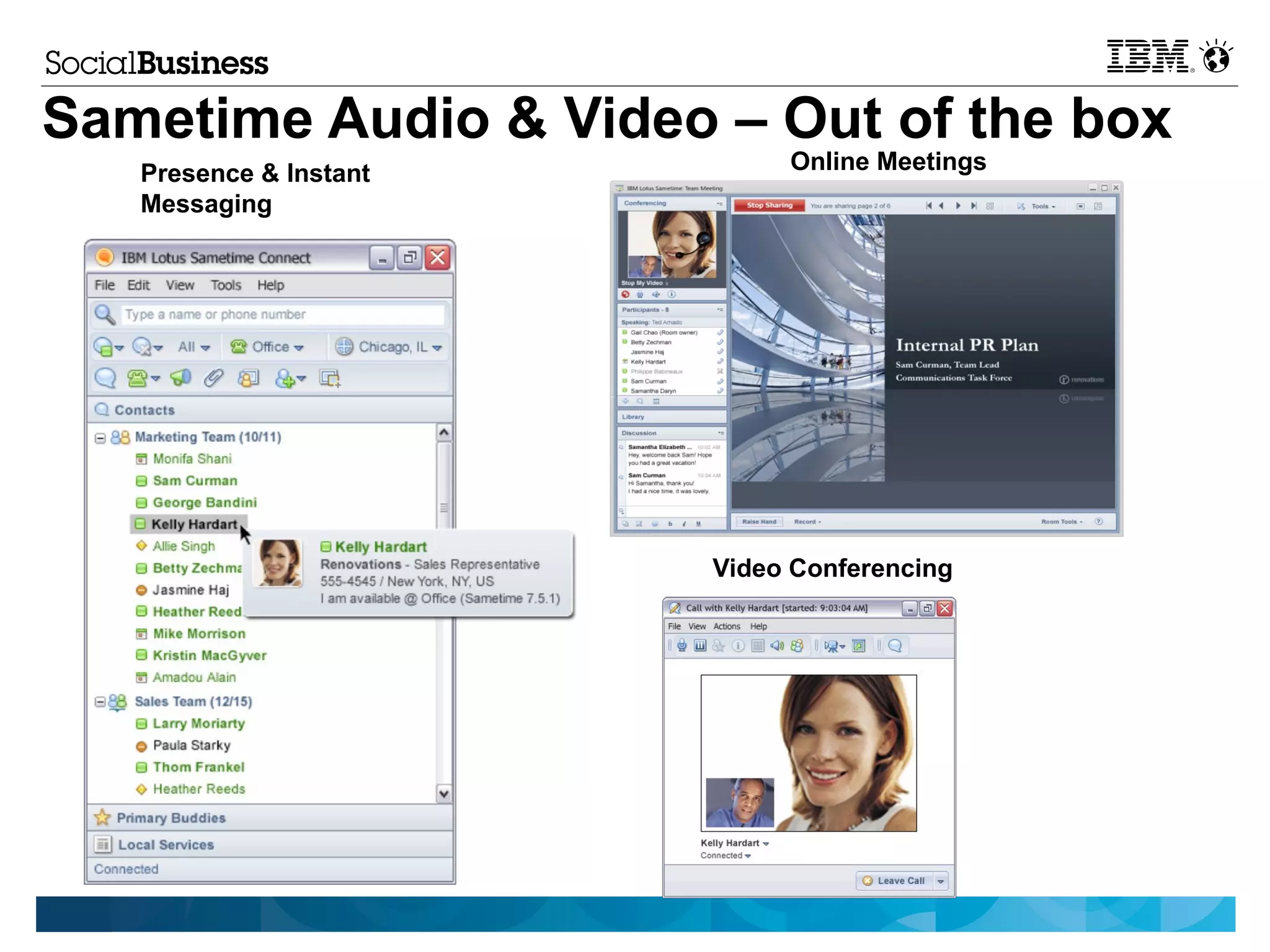This screenshot has width=1270, height=952.
Task: Go to first page in Team Meeting sharing toolbar
Action: tap(928, 206)
